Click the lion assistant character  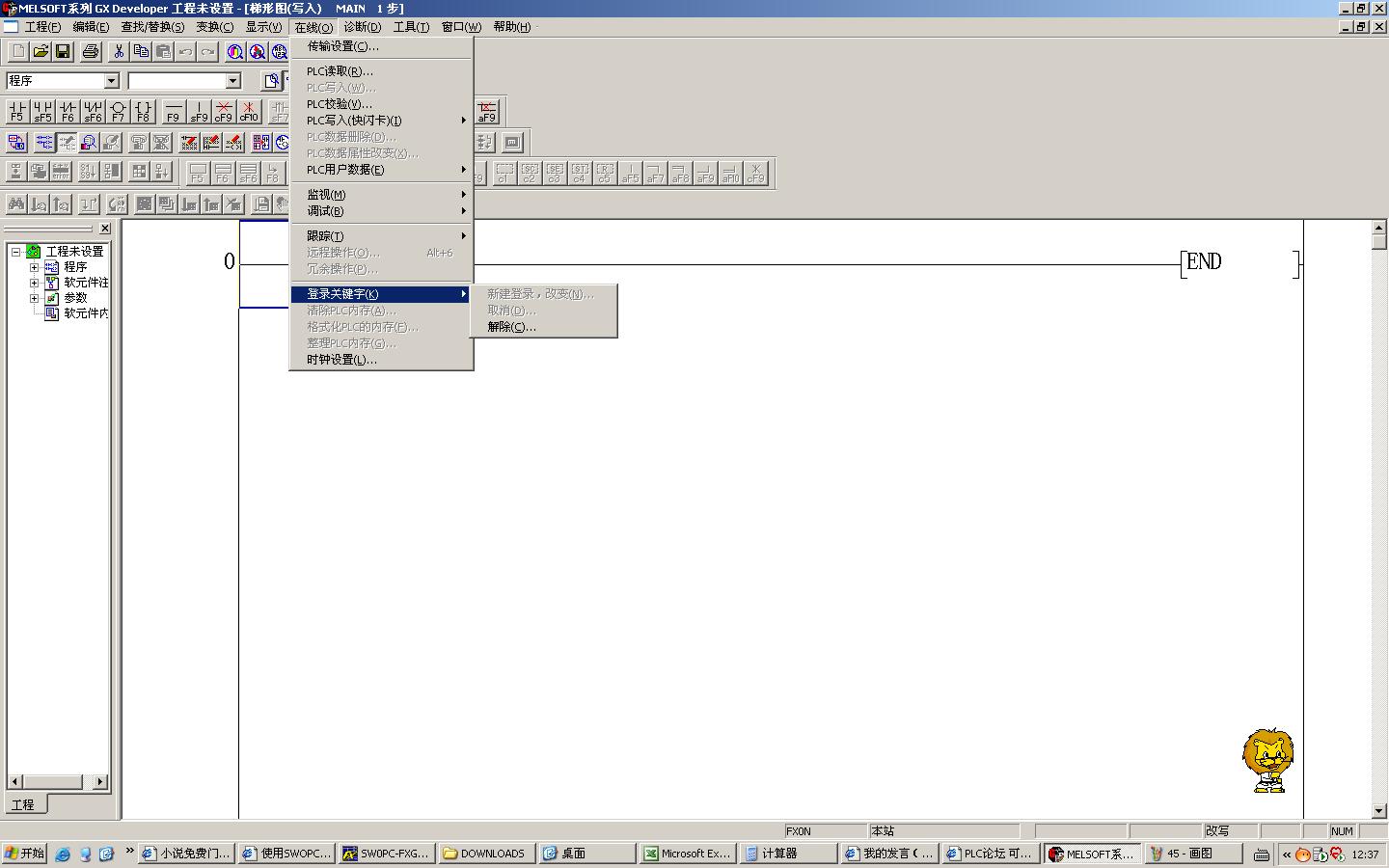tap(1267, 760)
